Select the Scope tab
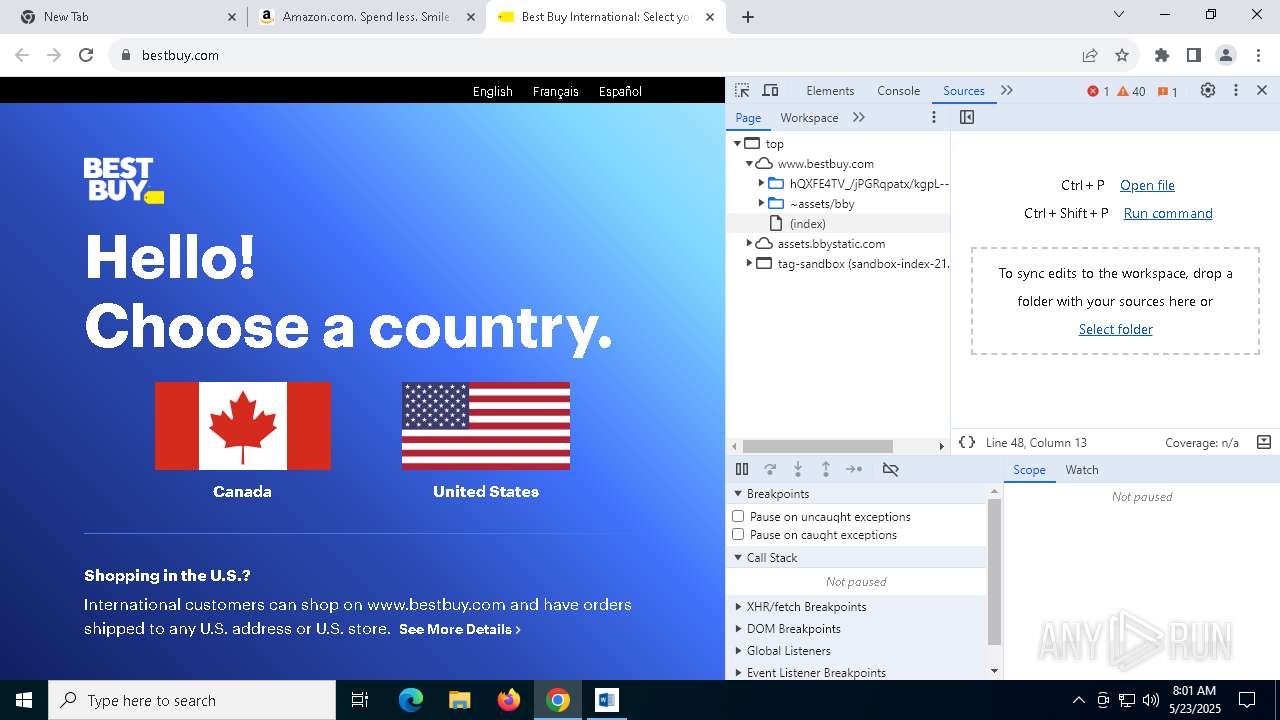 coord(1029,469)
